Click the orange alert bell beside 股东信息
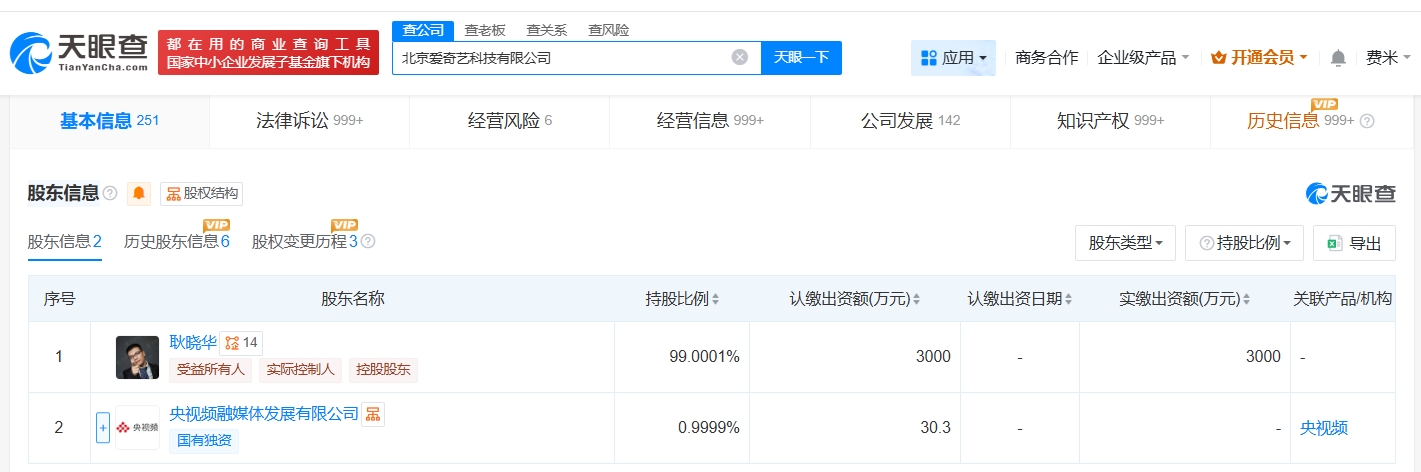The width and height of the screenshot is (1421, 472). coord(139,193)
